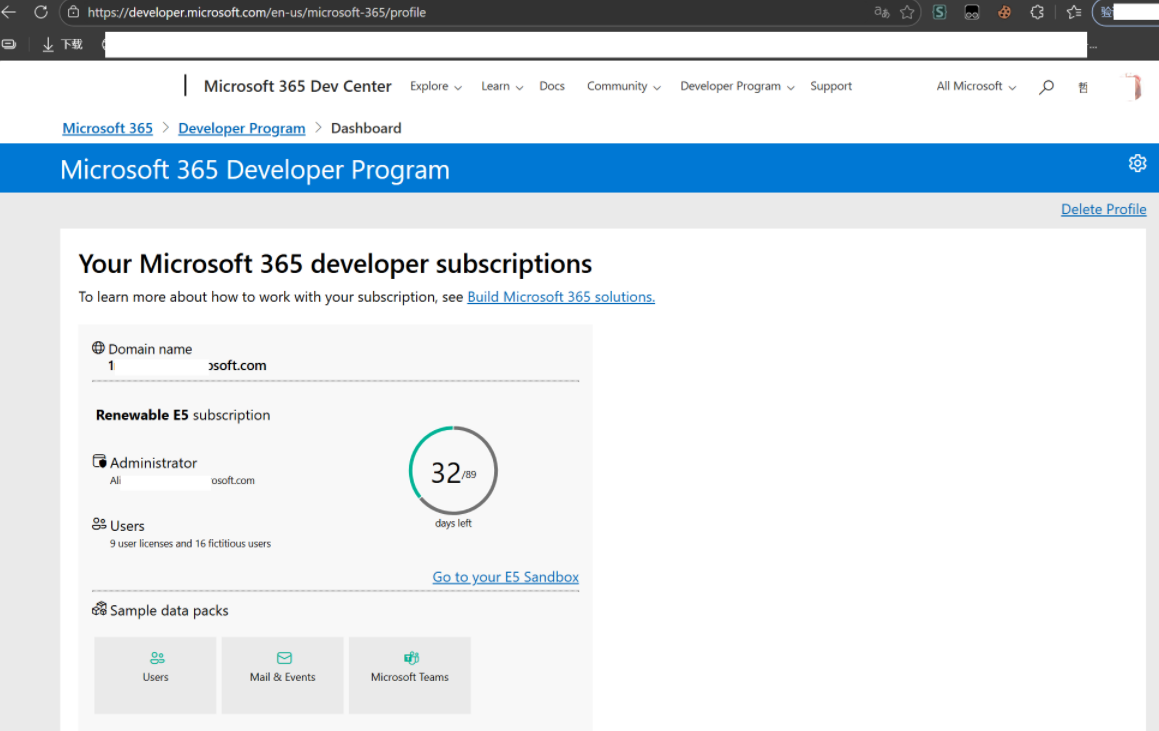Viewport: 1159px width, 731px height.
Task: Bookmark page with star icon
Action: [907, 13]
